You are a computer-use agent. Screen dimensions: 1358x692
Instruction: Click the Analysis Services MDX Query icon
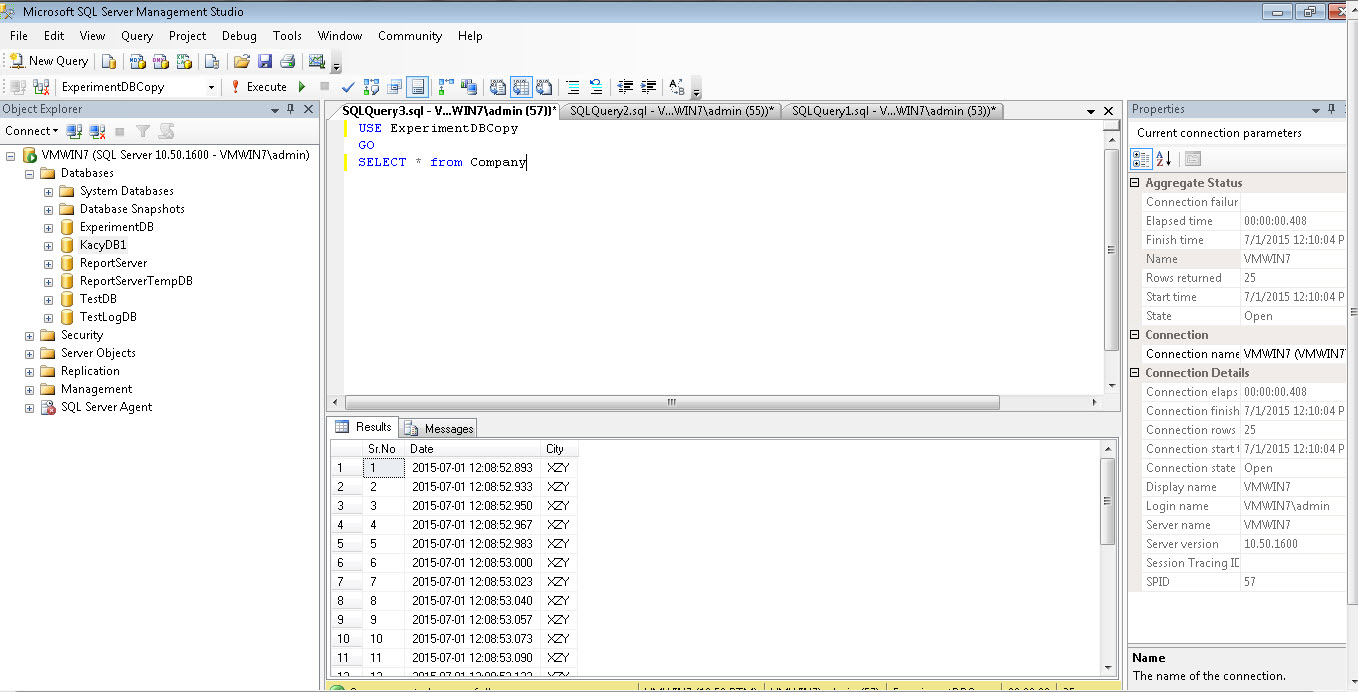137,61
